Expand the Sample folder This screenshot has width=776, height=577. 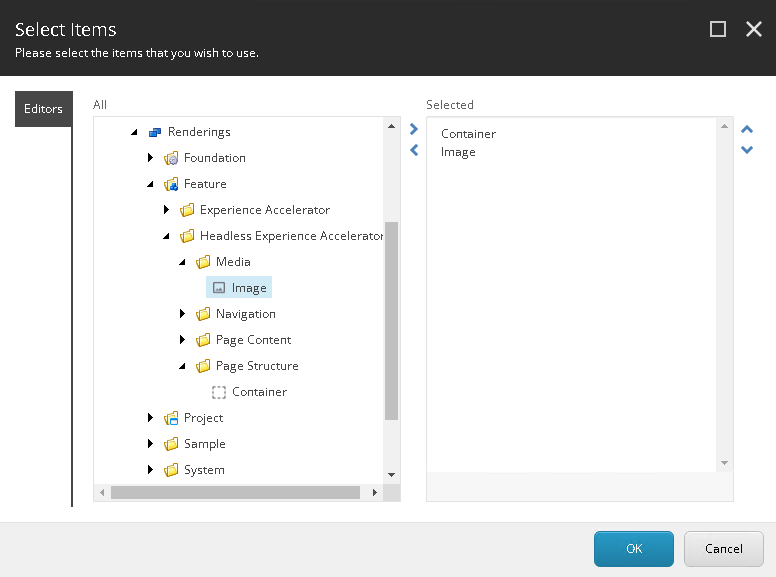[x=150, y=443]
